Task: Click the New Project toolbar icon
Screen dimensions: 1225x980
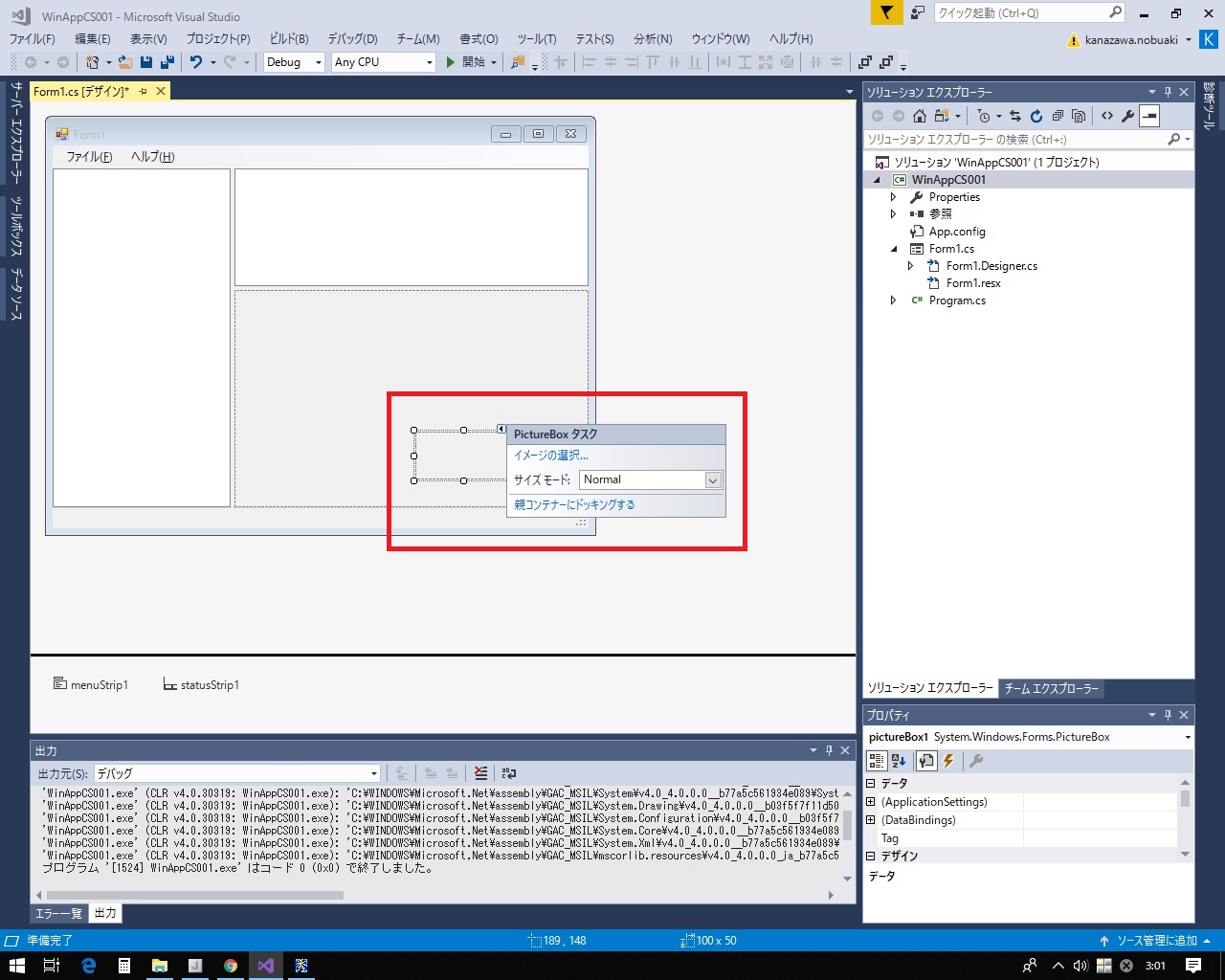Action: click(x=93, y=62)
